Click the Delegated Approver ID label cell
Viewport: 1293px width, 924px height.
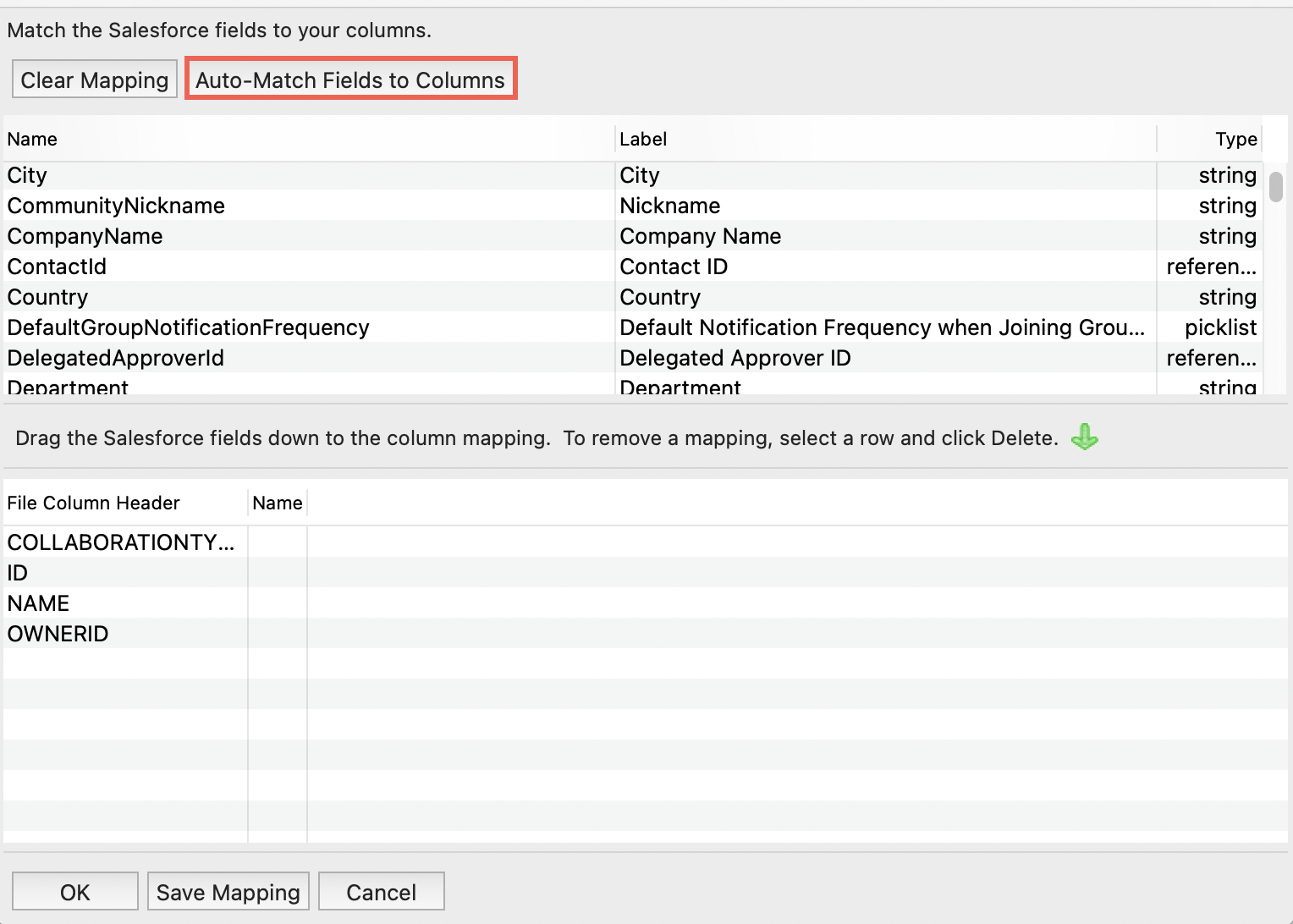885,358
